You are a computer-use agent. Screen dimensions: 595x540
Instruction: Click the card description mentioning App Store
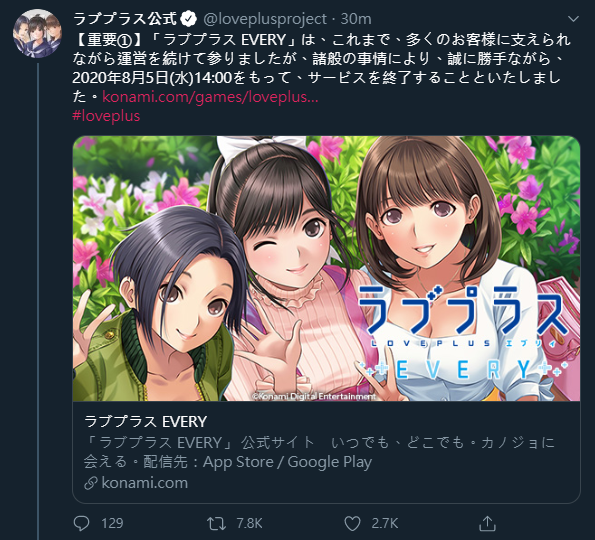point(319,452)
